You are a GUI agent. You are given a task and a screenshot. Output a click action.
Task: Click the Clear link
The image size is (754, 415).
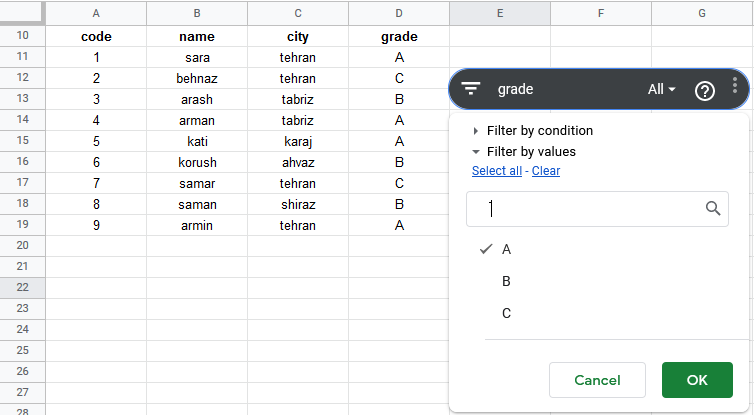(546, 171)
